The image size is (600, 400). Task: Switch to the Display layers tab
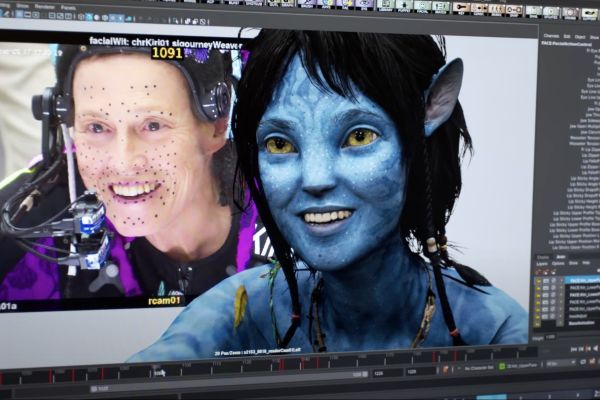(x=543, y=257)
